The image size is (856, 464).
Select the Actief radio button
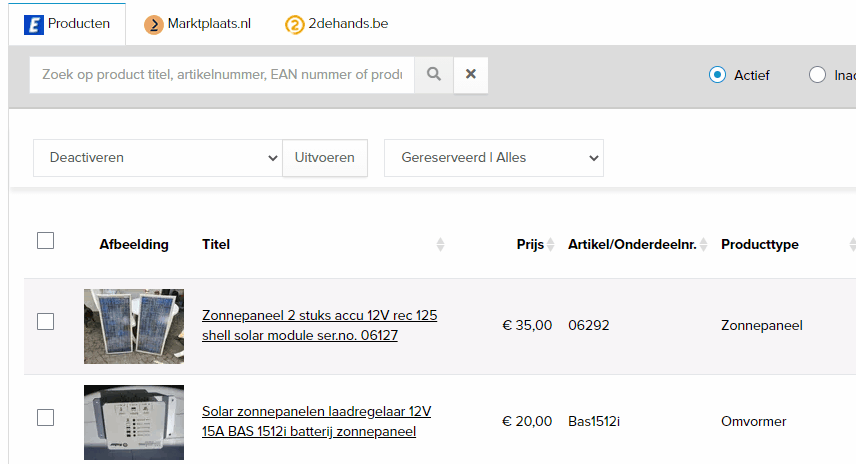717,75
